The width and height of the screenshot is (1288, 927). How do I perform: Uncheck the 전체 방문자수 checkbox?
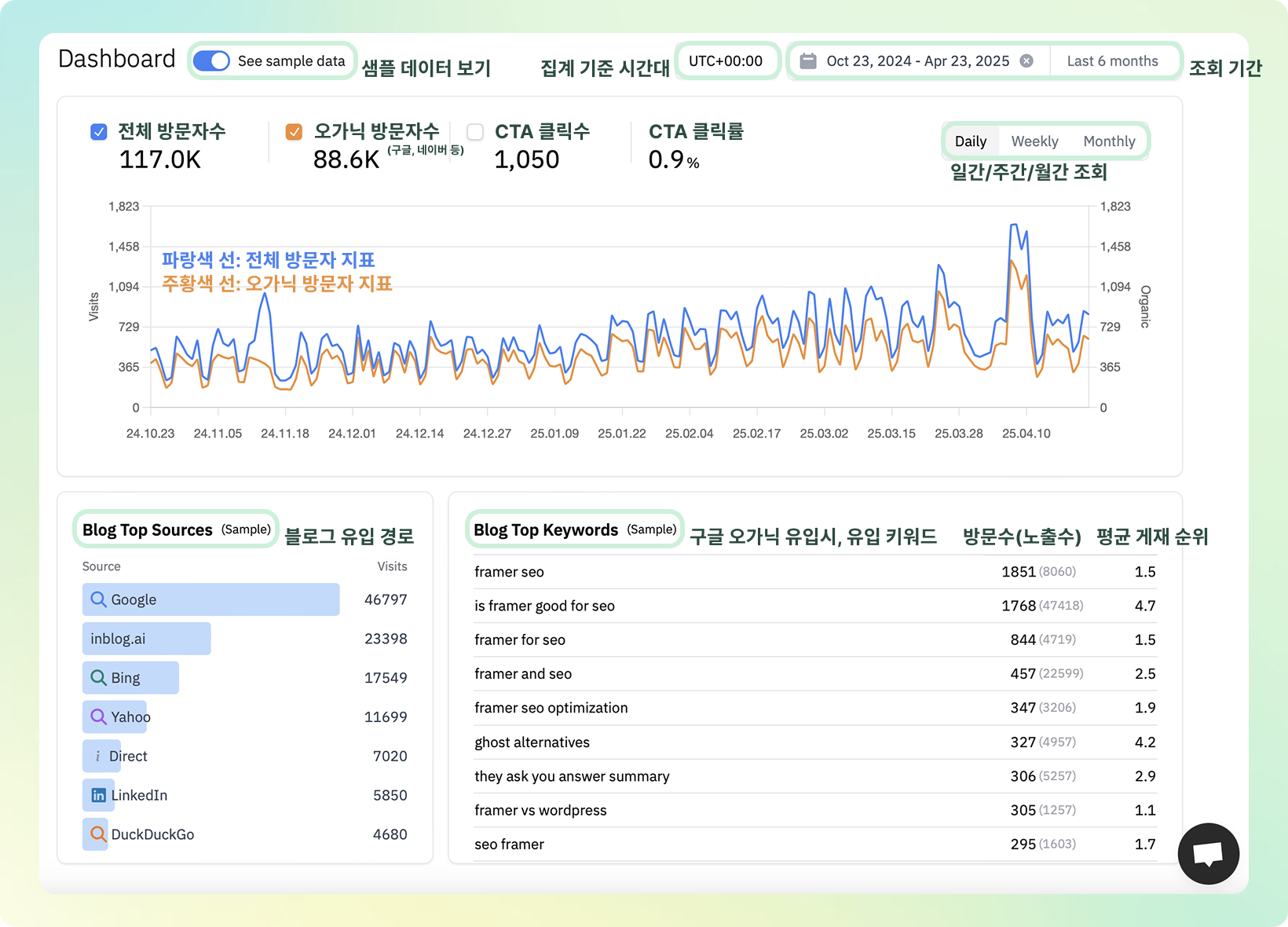[99, 132]
